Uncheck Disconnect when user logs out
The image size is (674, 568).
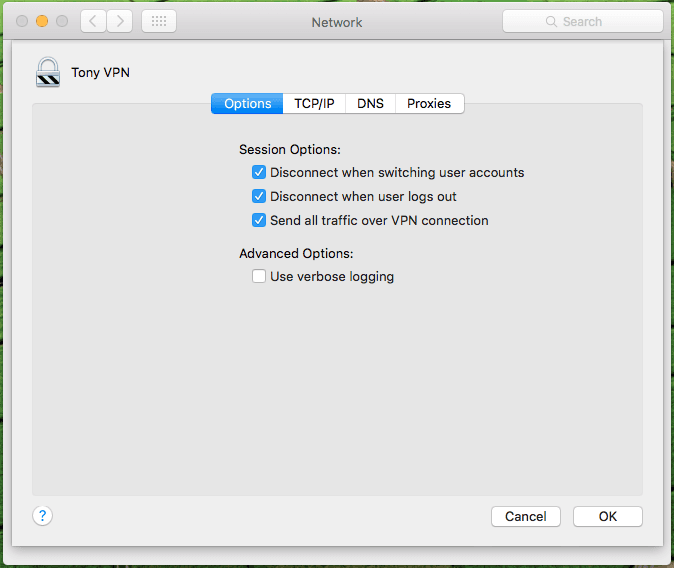259,196
